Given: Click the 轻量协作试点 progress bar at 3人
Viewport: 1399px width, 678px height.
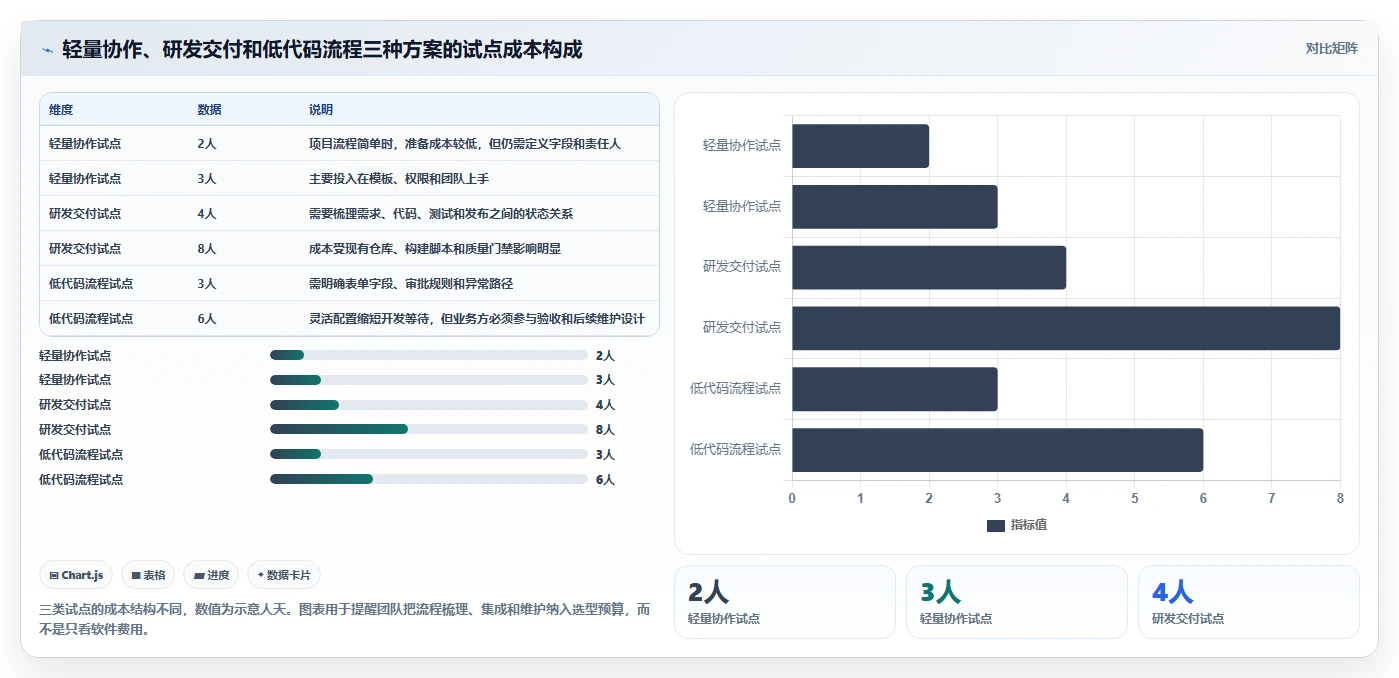Looking at the screenshot, I should (x=428, y=380).
